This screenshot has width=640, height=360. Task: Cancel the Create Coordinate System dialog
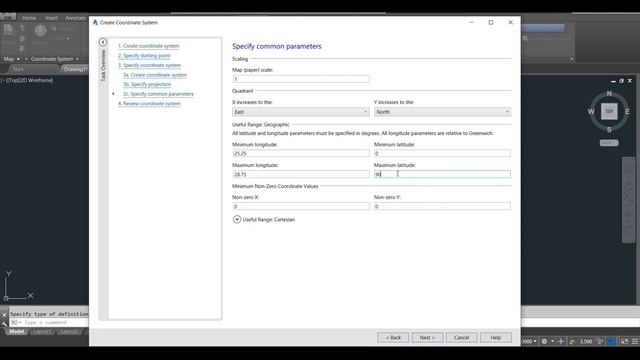coord(462,338)
